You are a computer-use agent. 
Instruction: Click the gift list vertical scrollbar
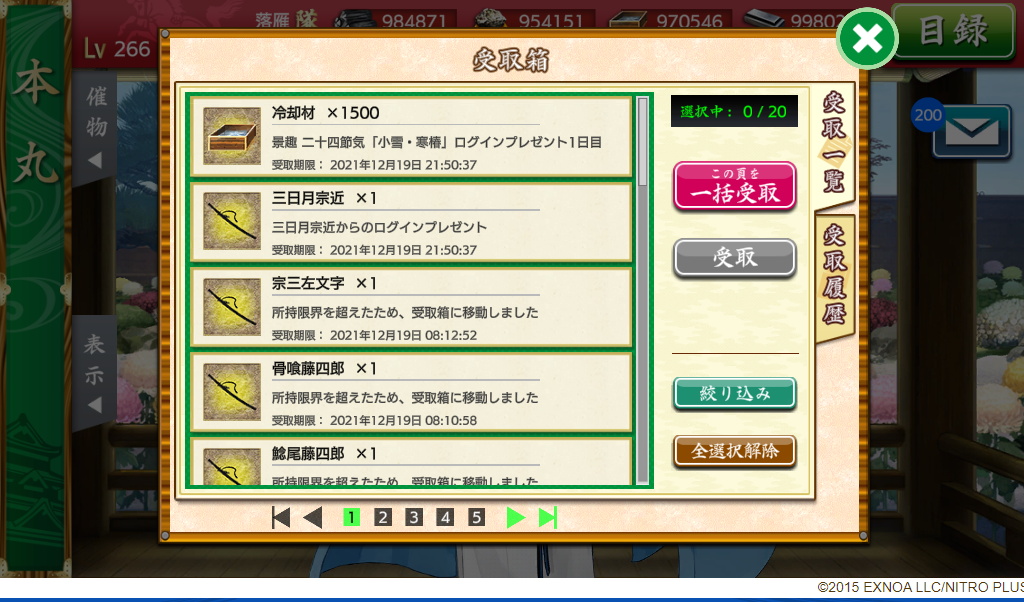tap(643, 290)
